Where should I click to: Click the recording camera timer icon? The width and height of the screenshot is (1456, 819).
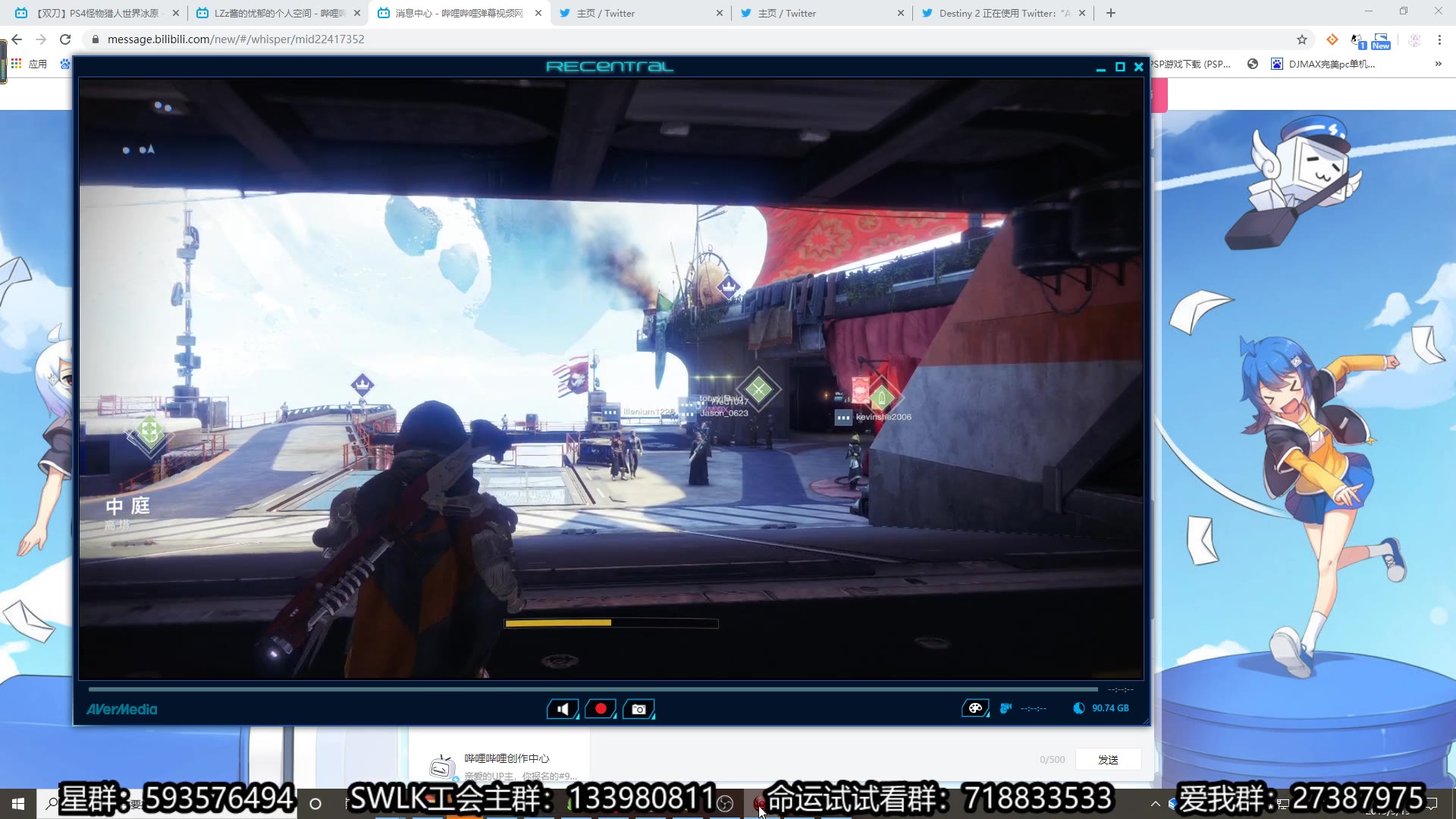tap(1006, 708)
